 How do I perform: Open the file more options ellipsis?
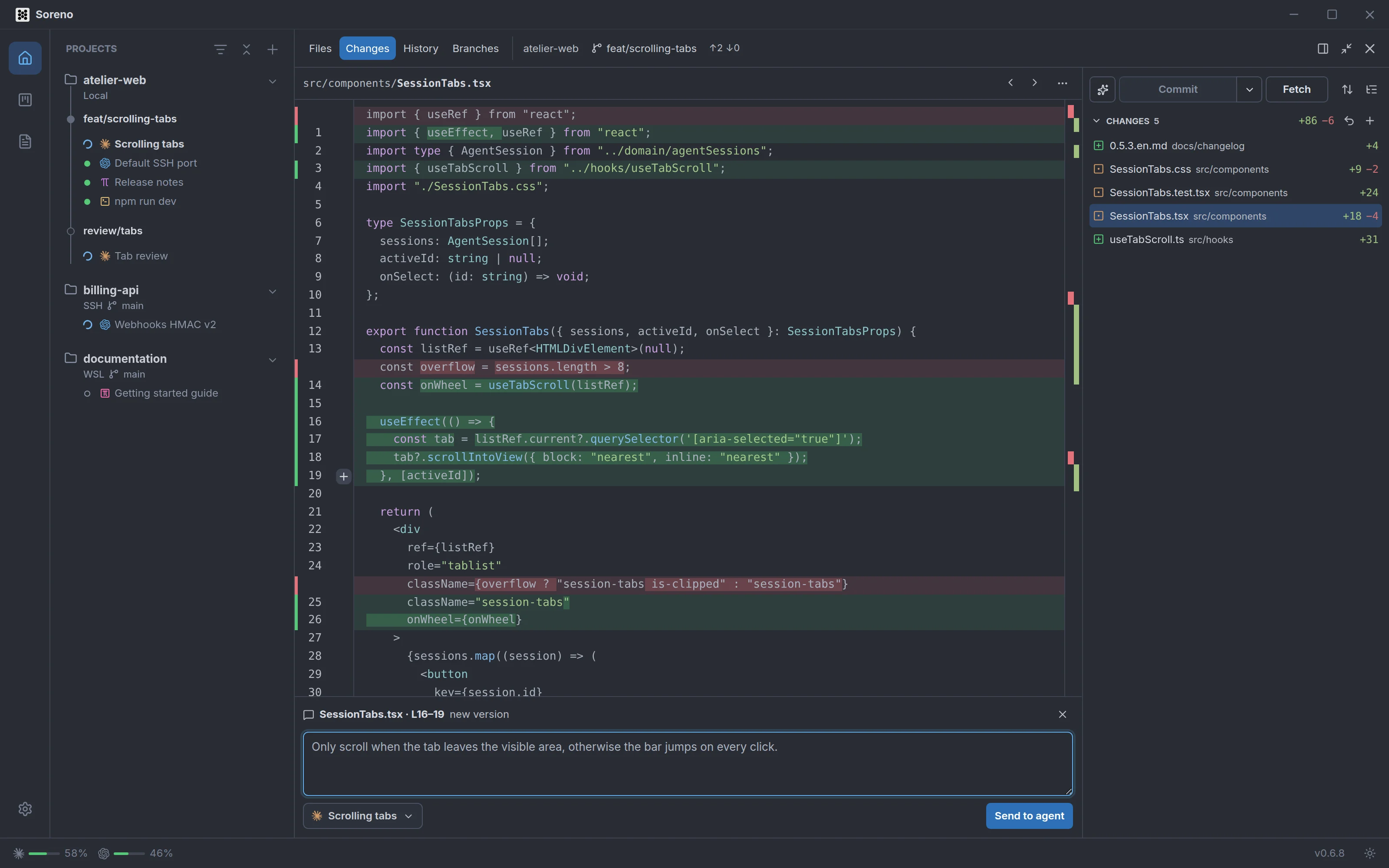click(x=1063, y=83)
